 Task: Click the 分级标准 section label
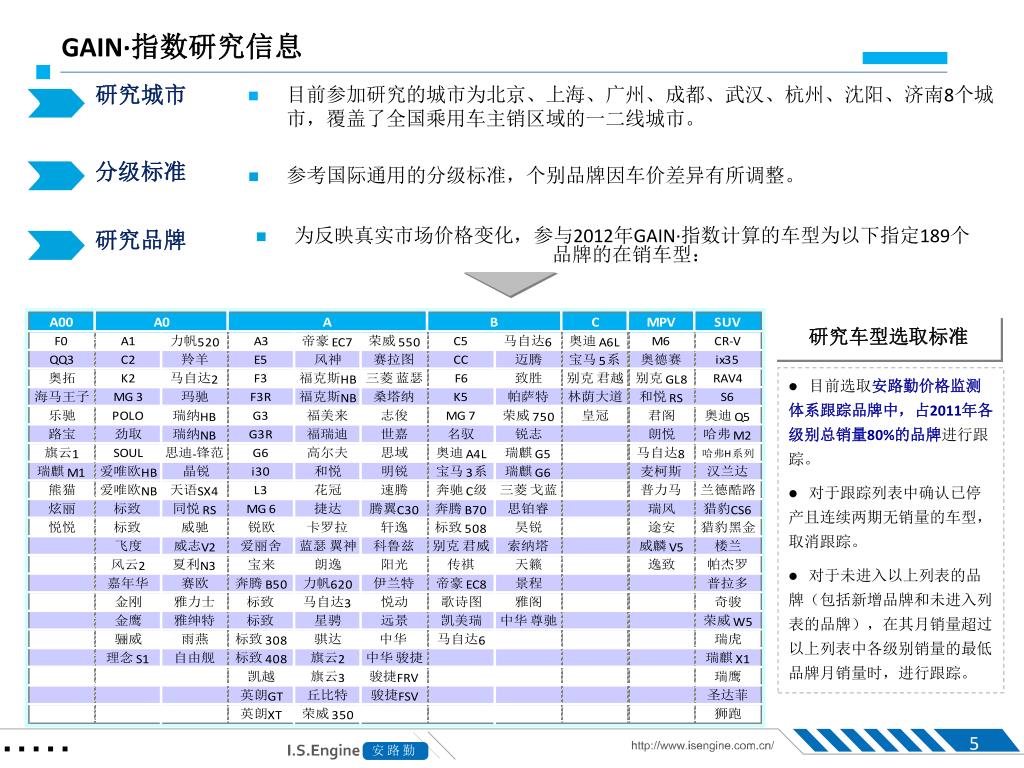pos(140,172)
